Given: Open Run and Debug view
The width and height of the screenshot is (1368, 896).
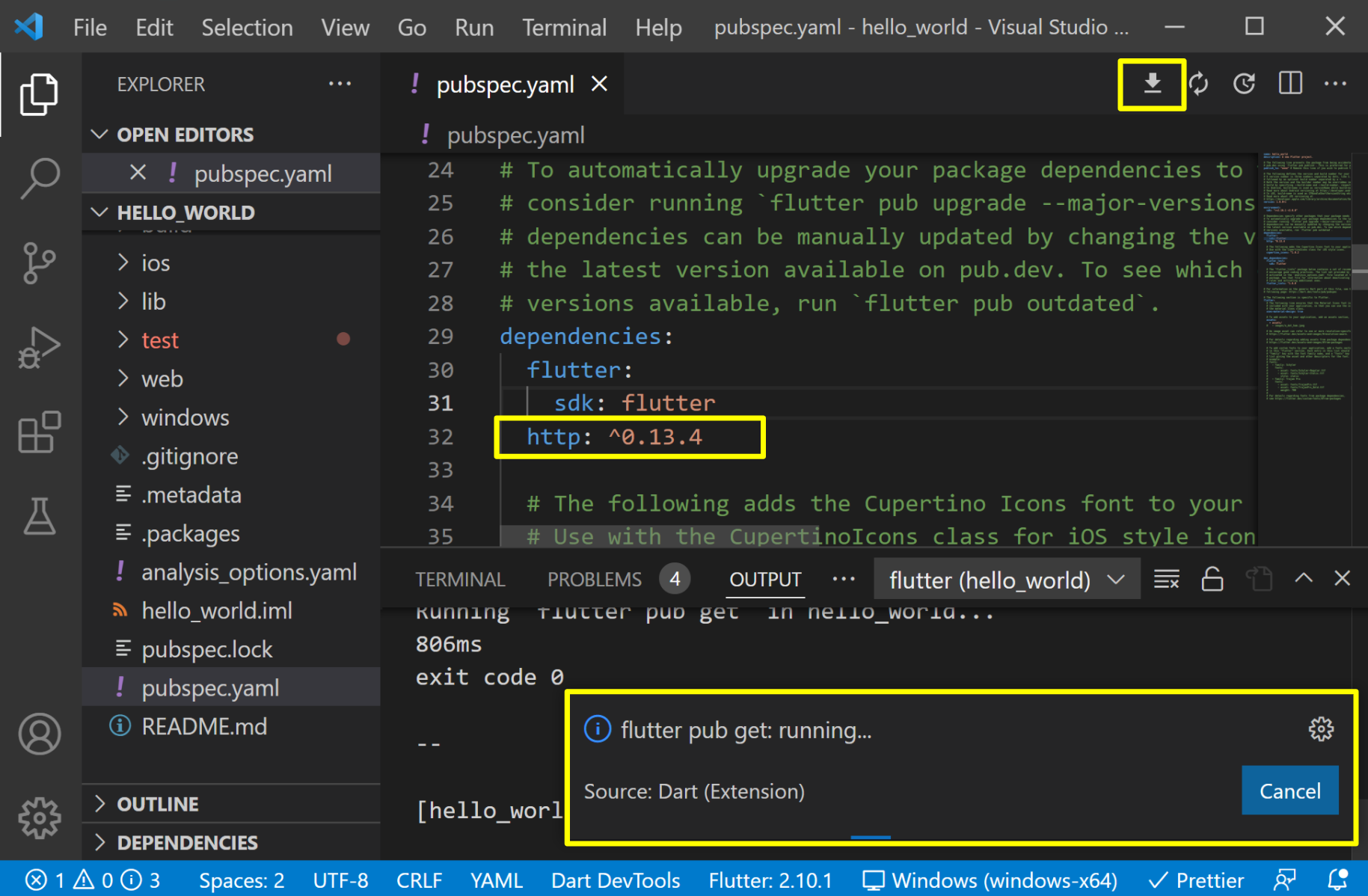Looking at the screenshot, I should [39, 347].
